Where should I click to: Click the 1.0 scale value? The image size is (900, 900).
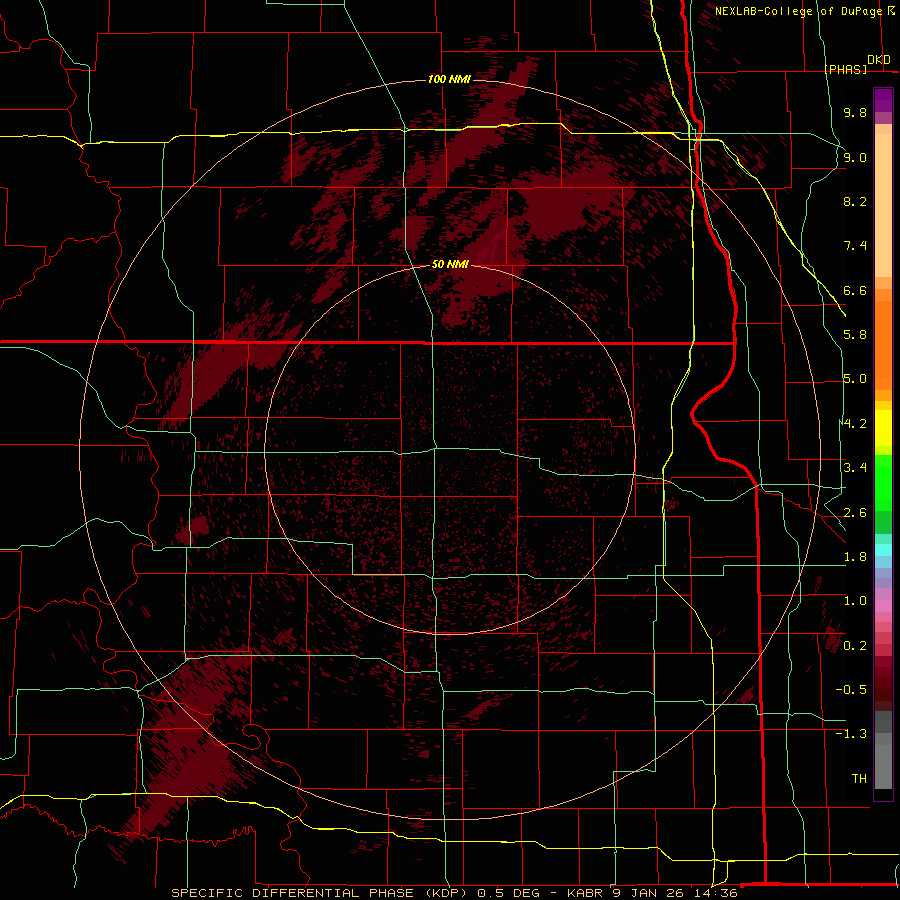855,601
